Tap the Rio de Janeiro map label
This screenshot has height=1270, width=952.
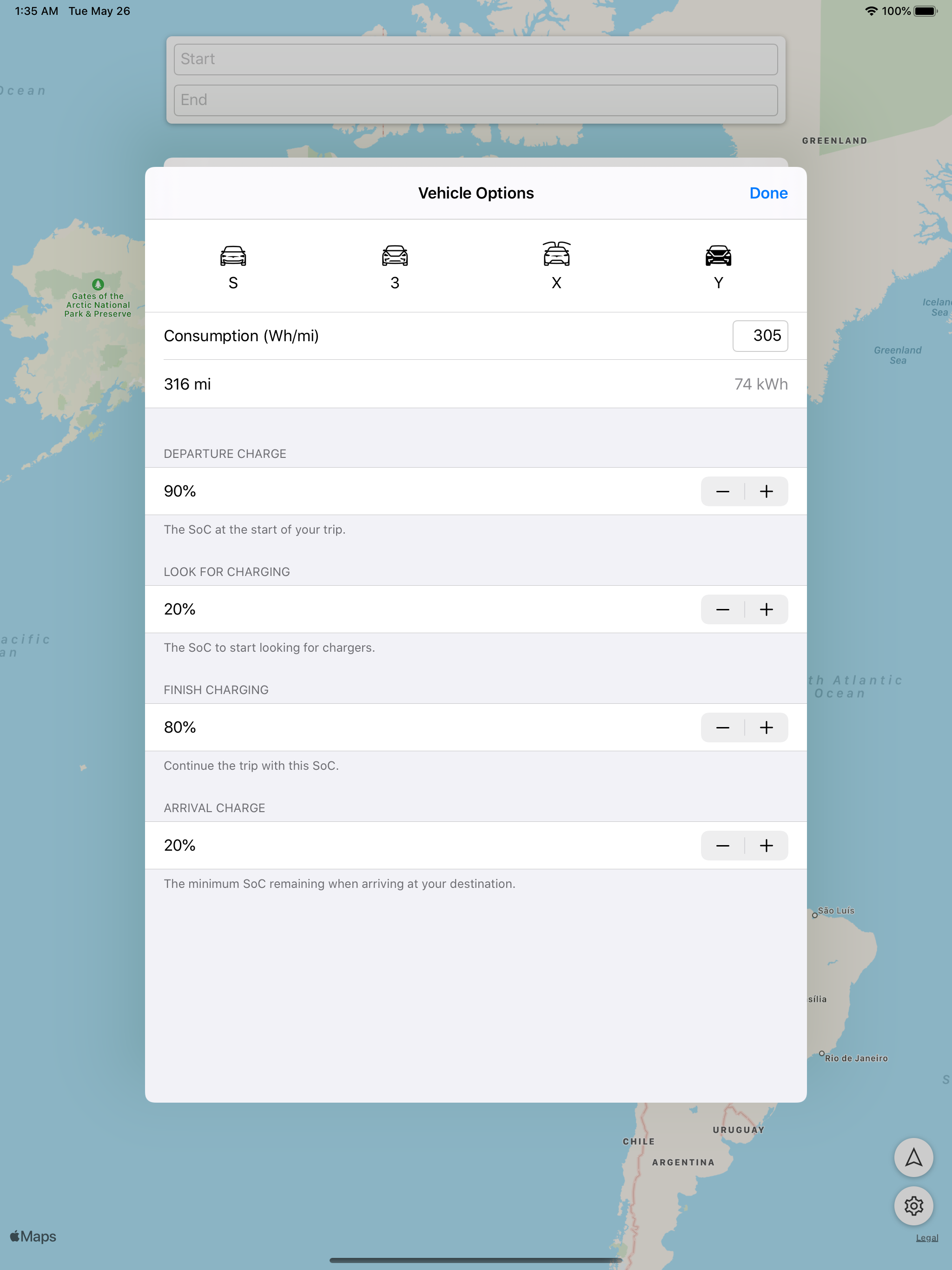point(855,1058)
